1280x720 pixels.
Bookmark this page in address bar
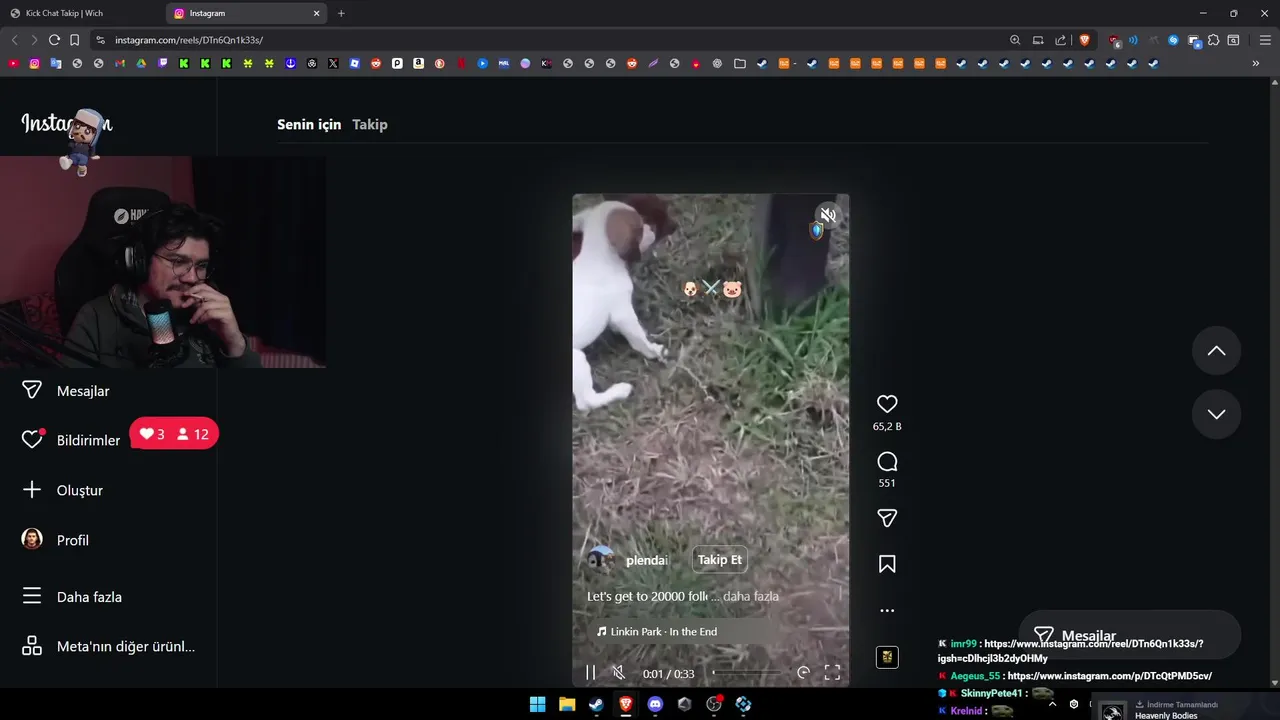[x=74, y=40]
